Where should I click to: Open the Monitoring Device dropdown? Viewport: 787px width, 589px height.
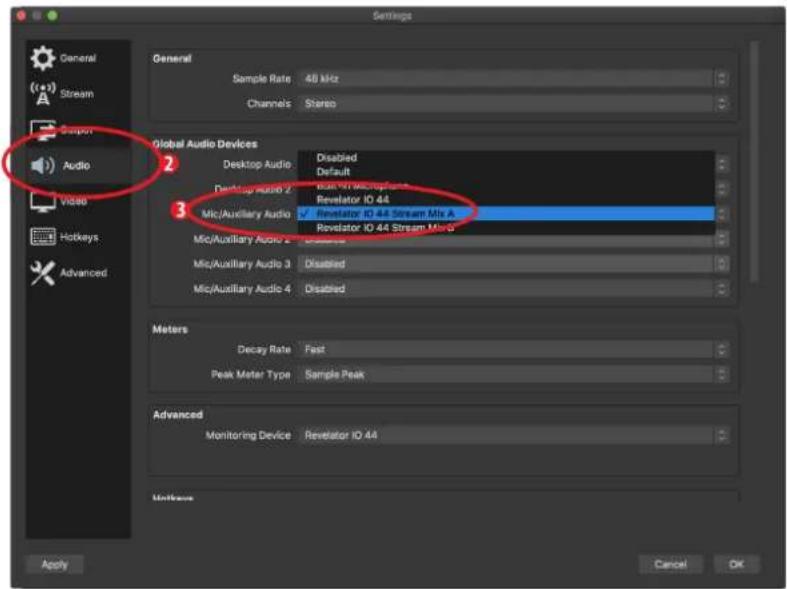tap(513, 435)
